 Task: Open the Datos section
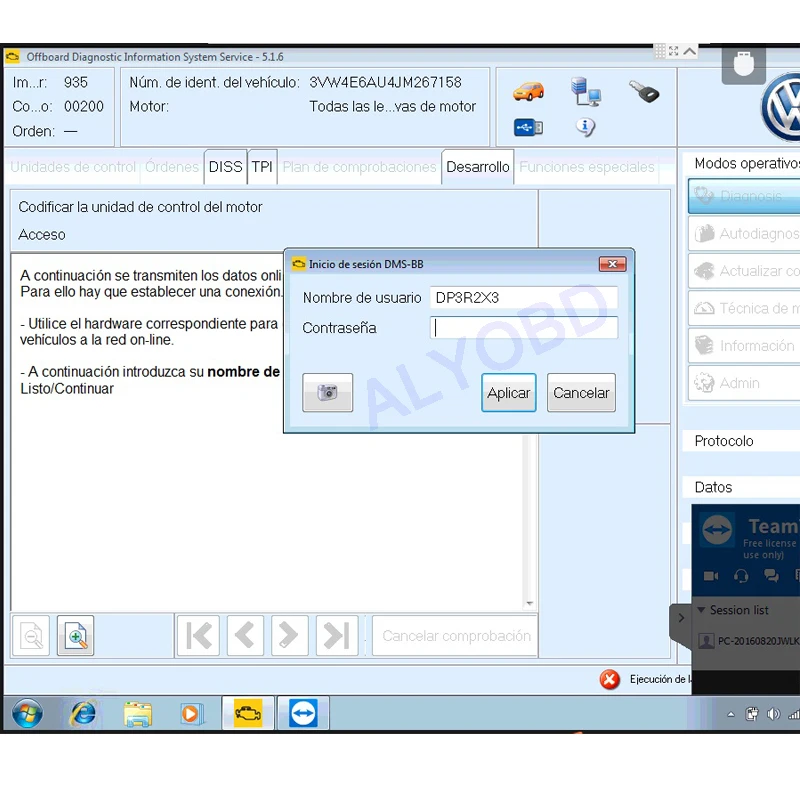coord(741,487)
